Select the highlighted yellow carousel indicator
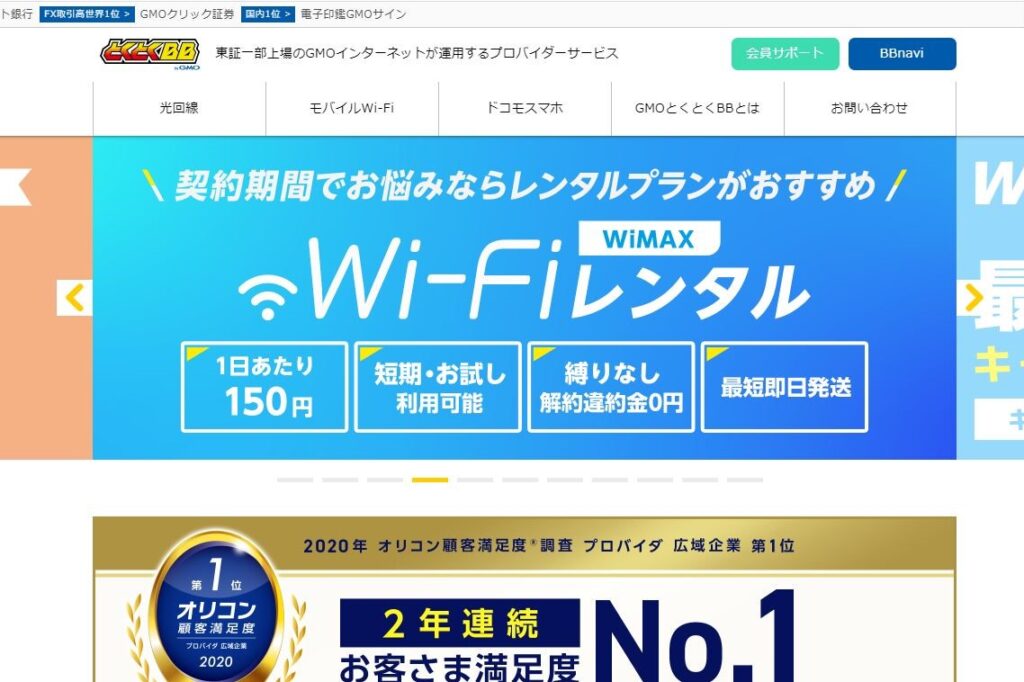Screen dimensions: 1024x682 (430, 480)
